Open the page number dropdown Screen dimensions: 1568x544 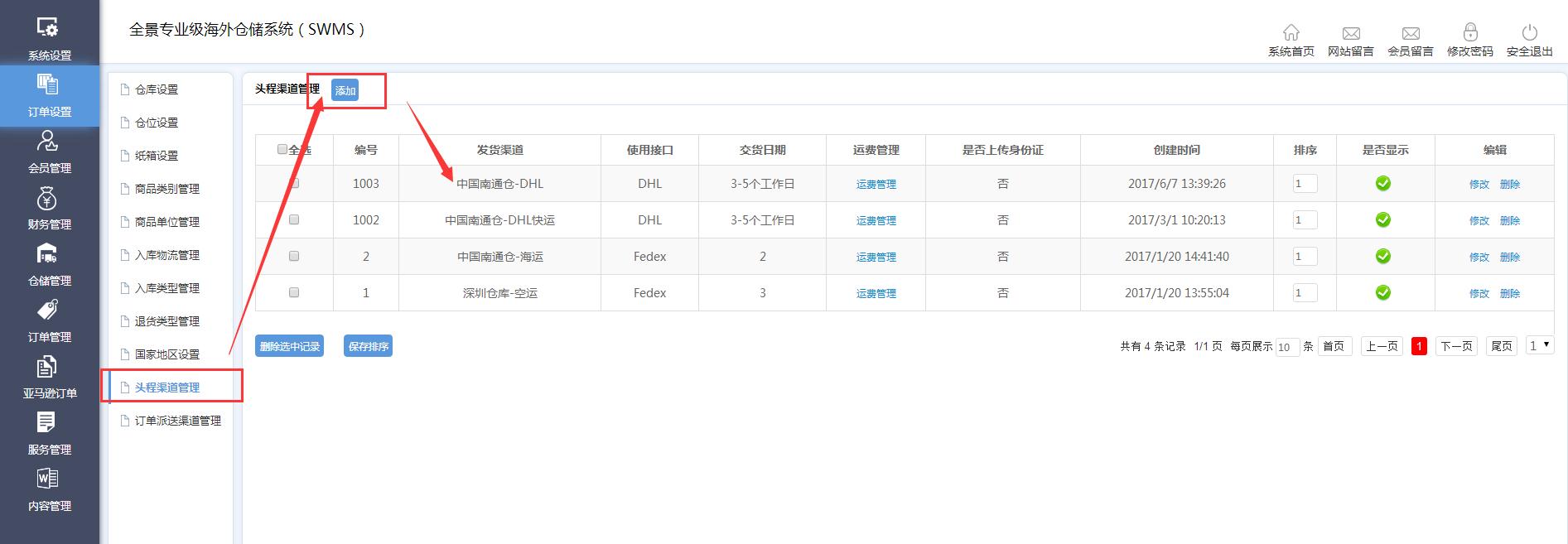point(1539,346)
